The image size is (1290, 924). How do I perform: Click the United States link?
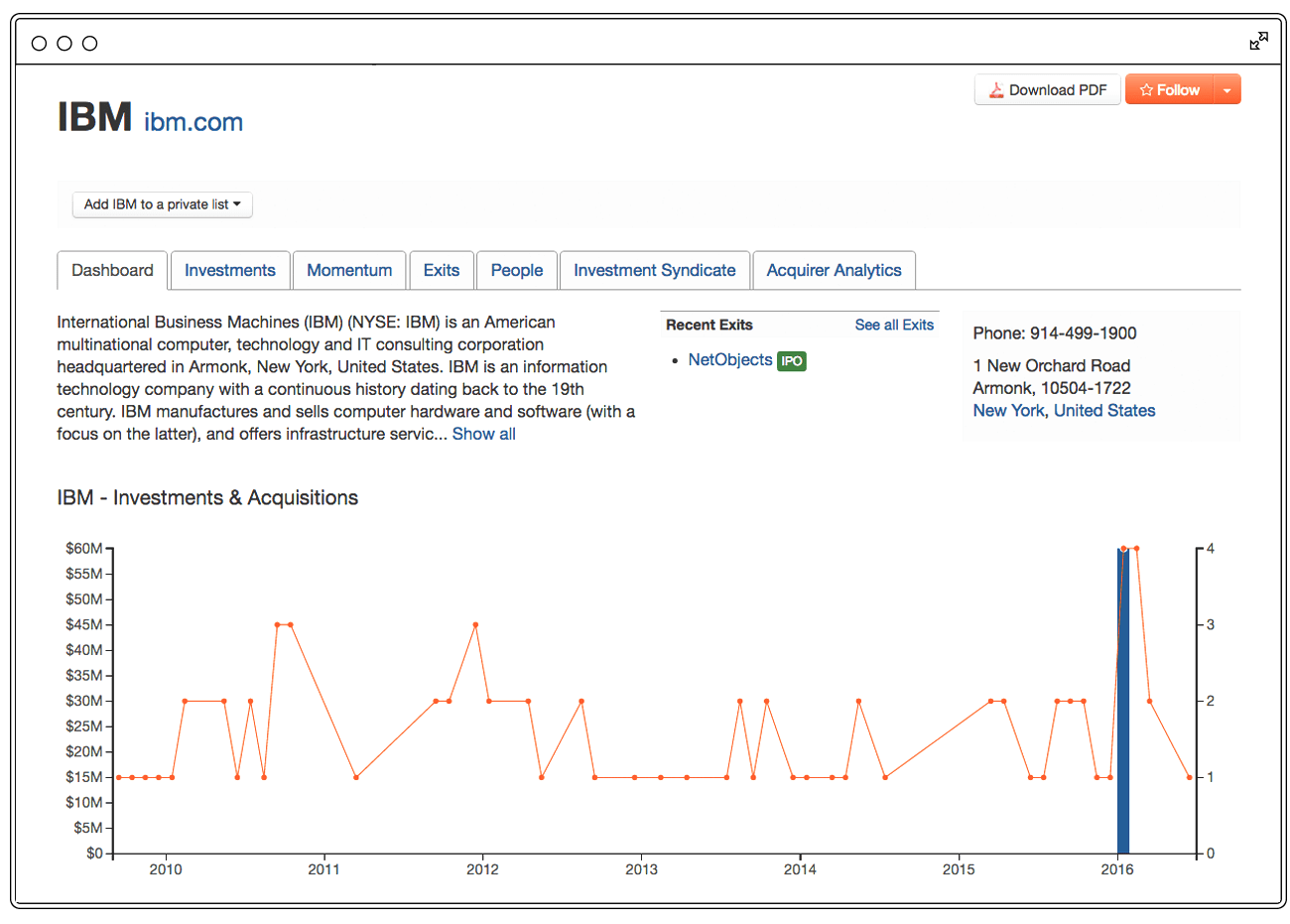pyautogui.click(x=1104, y=411)
